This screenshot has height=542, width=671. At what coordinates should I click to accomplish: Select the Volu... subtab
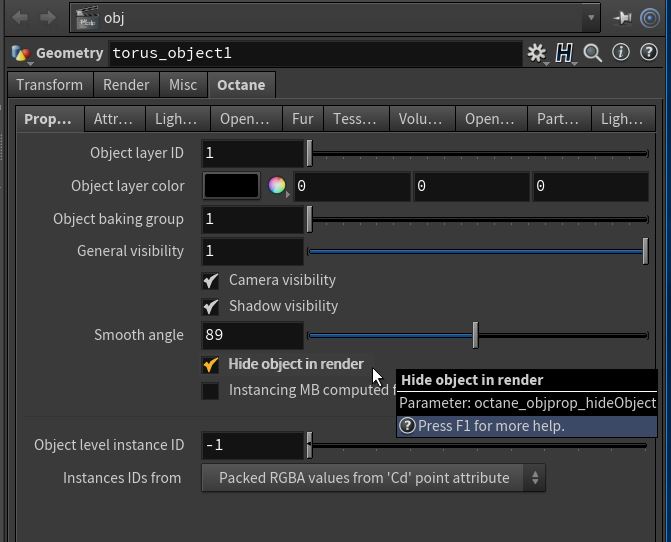(x=421, y=119)
